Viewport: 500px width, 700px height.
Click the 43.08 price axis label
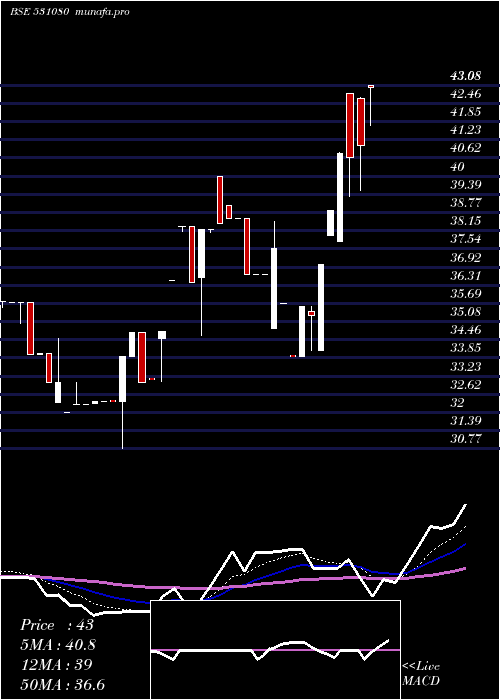pos(466,76)
